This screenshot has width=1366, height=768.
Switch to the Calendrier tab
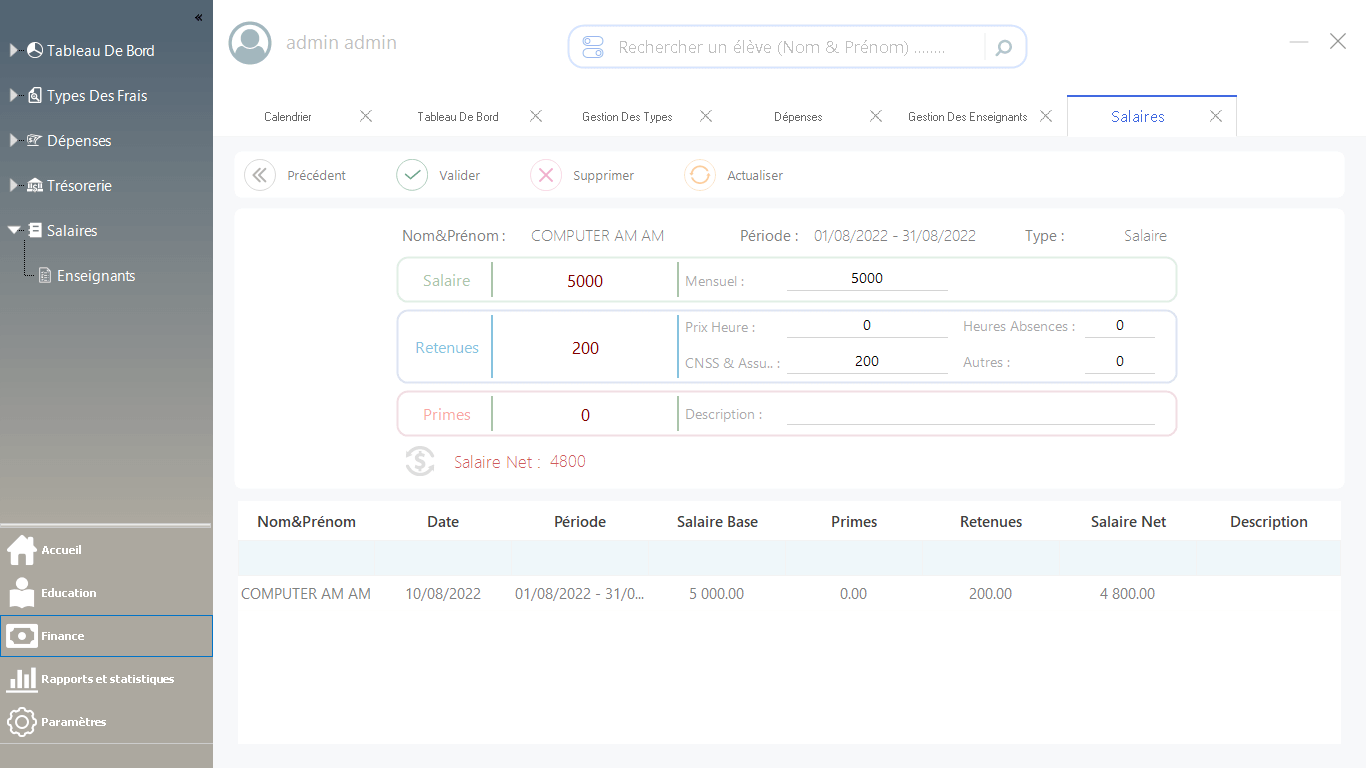point(288,117)
